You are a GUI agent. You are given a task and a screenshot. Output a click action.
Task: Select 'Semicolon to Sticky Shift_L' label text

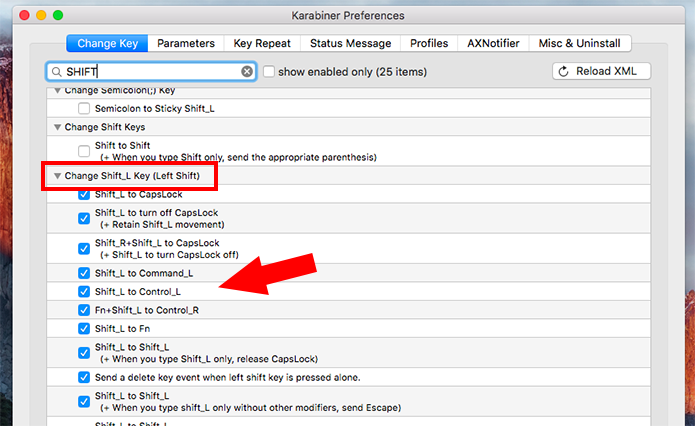point(154,109)
